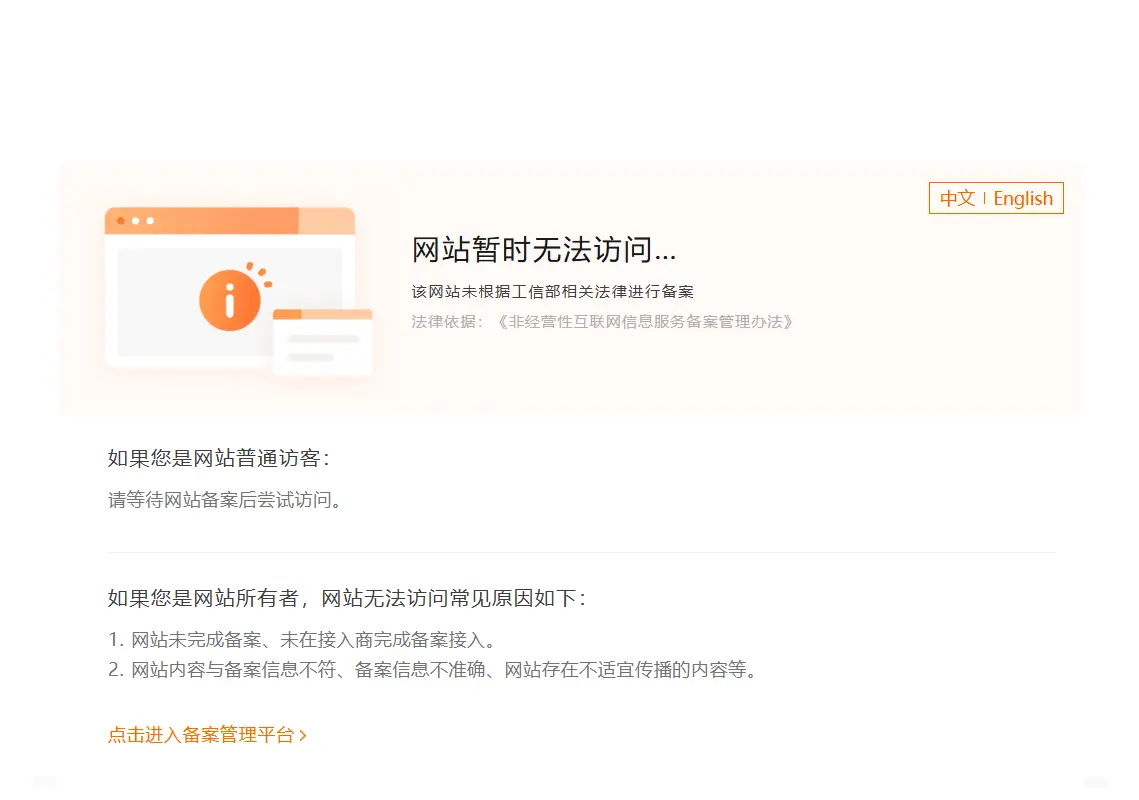
Task: Click the orange info icon illustration
Action: (230, 300)
